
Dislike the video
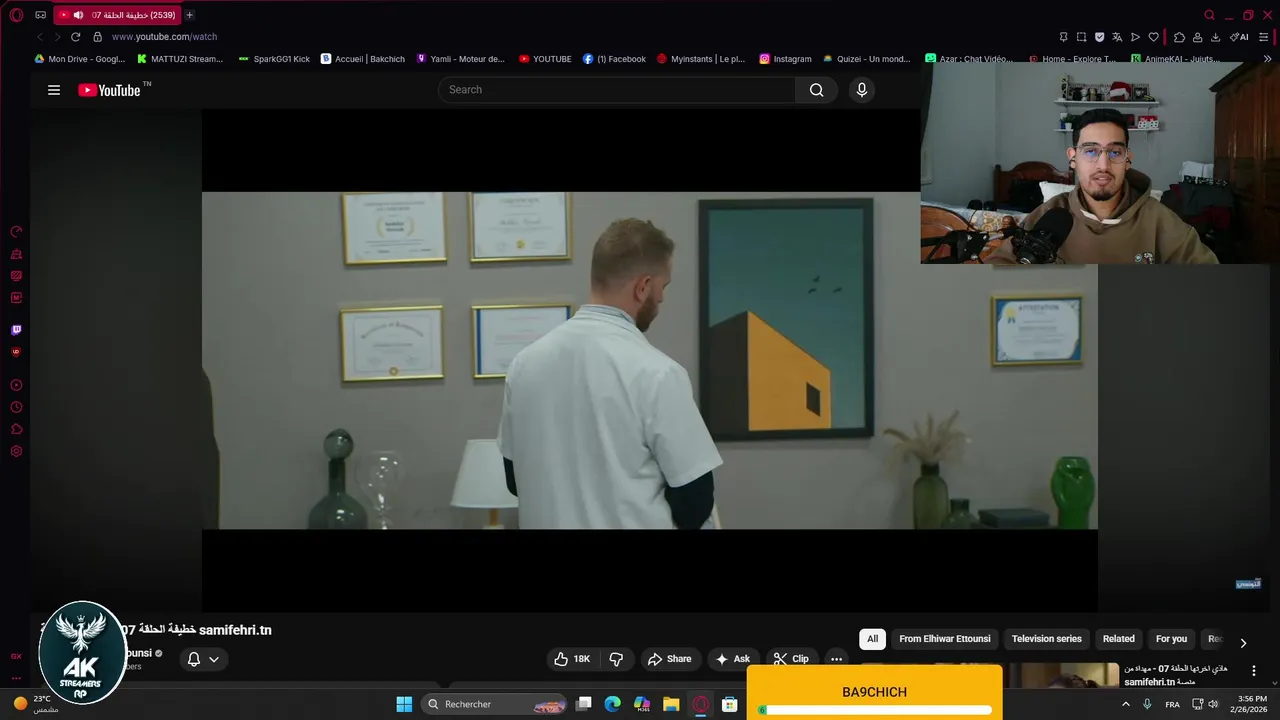[x=616, y=659]
